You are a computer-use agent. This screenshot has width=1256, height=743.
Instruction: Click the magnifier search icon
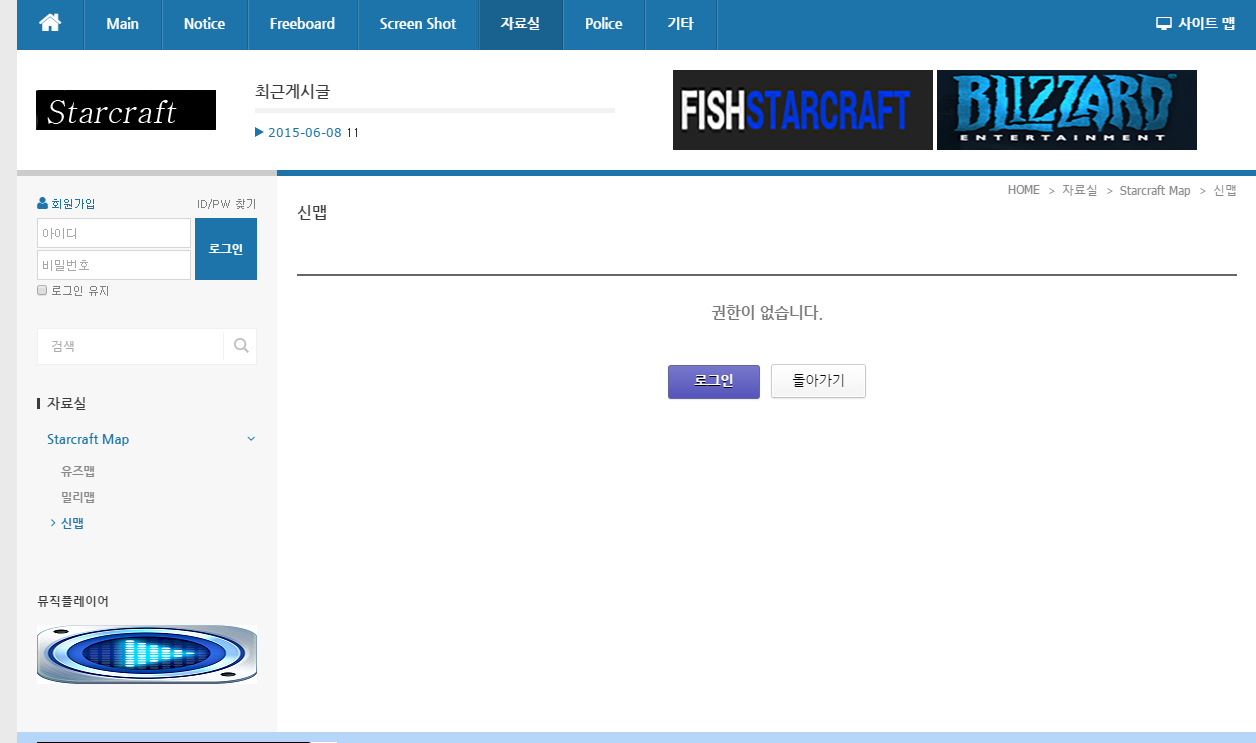click(241, 346)
